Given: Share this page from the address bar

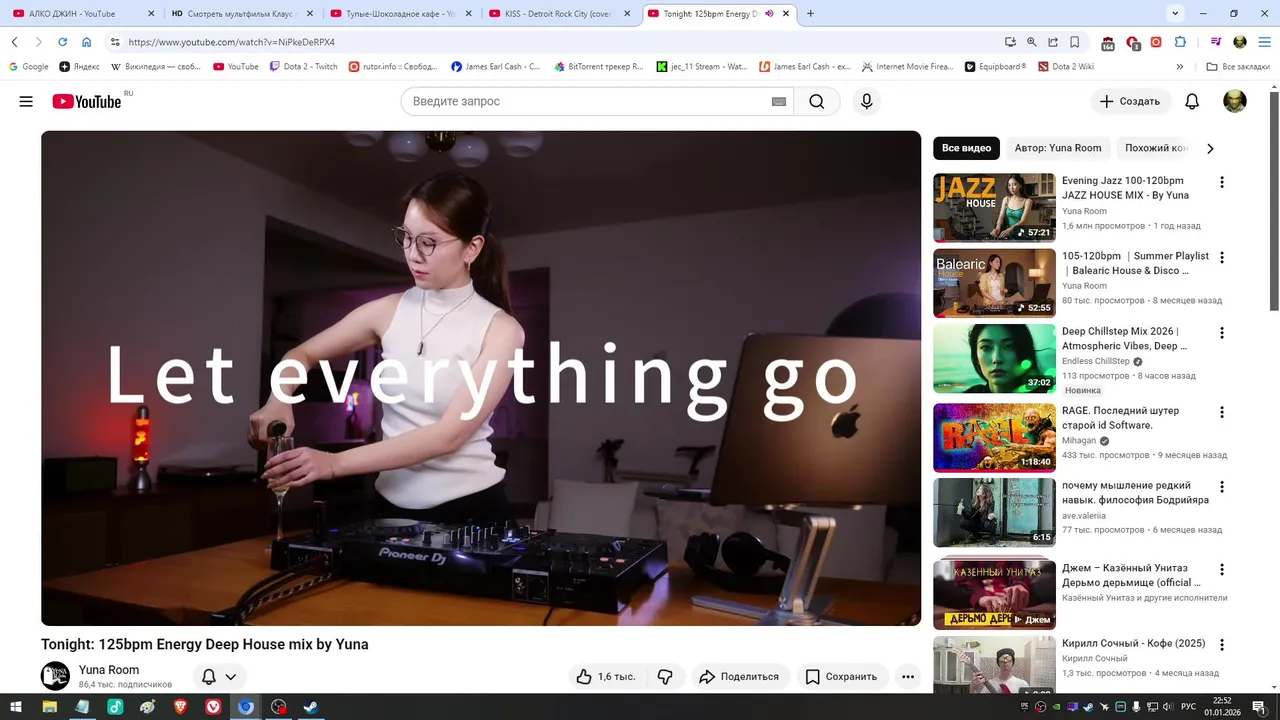Looking at the screenshot, I should click(x=1053, y=42).
